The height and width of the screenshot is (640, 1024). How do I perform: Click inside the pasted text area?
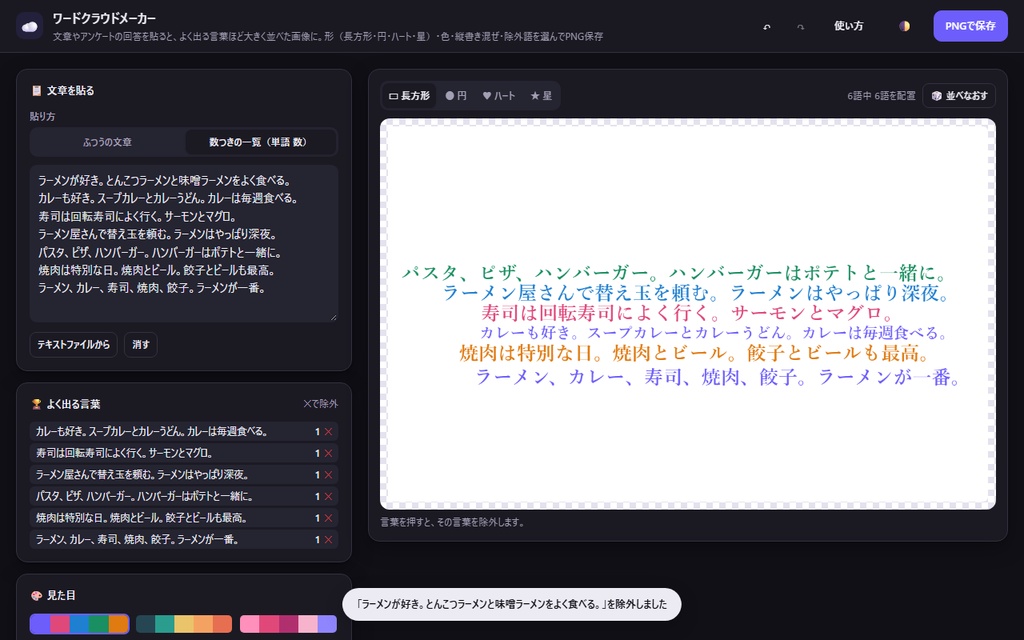[x=184, y=243]
